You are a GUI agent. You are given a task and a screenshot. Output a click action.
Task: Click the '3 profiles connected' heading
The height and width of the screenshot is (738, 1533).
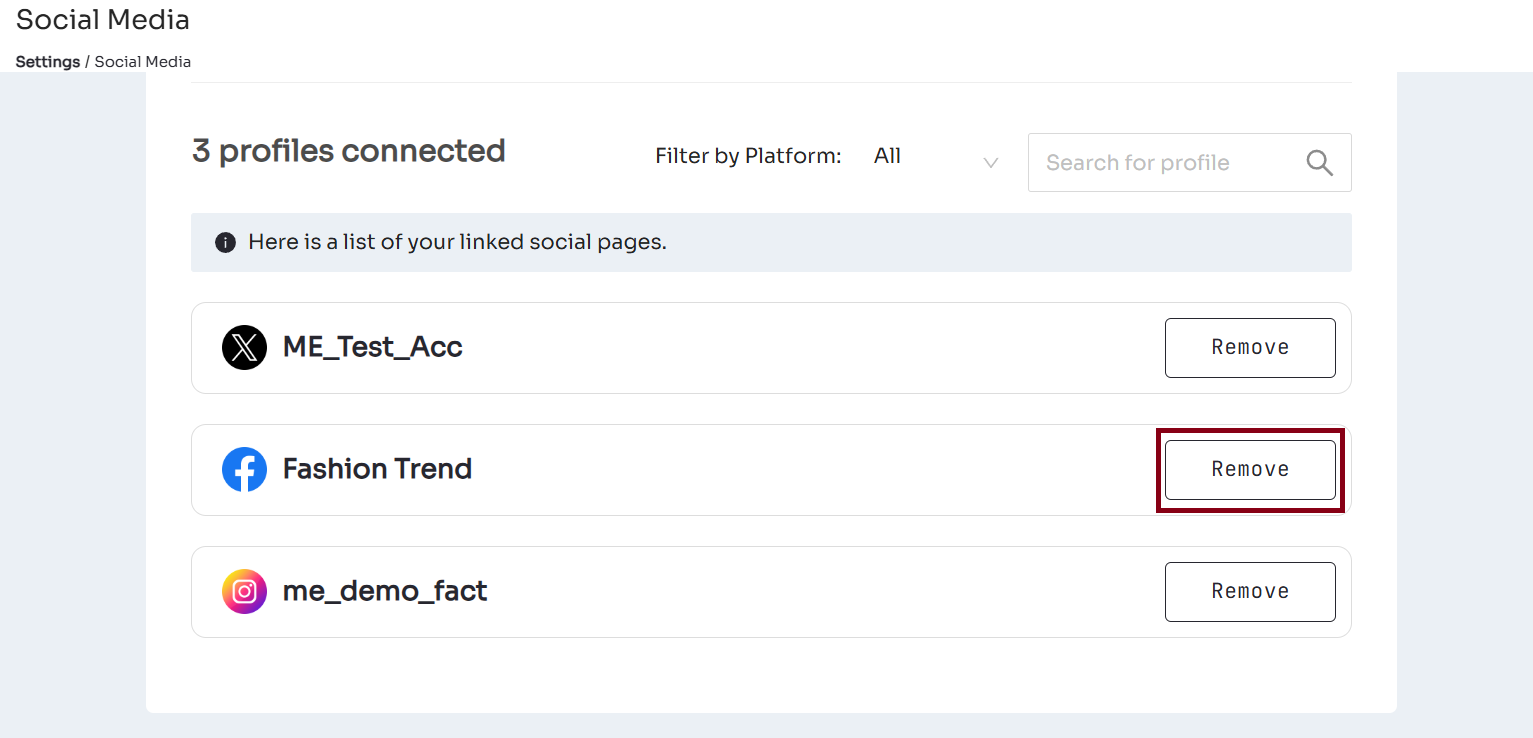tap(348, 151)
